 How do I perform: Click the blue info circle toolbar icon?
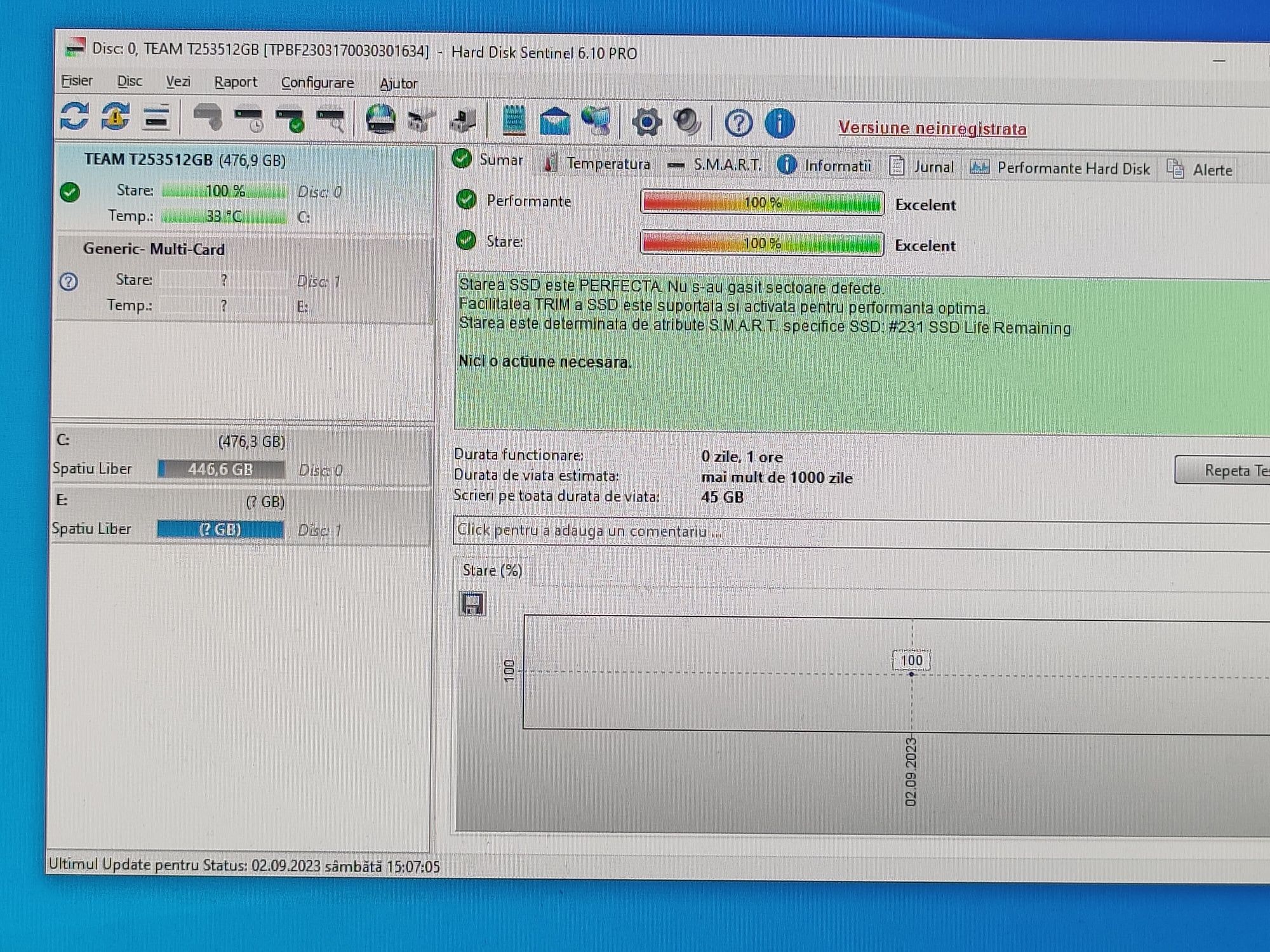779,123
